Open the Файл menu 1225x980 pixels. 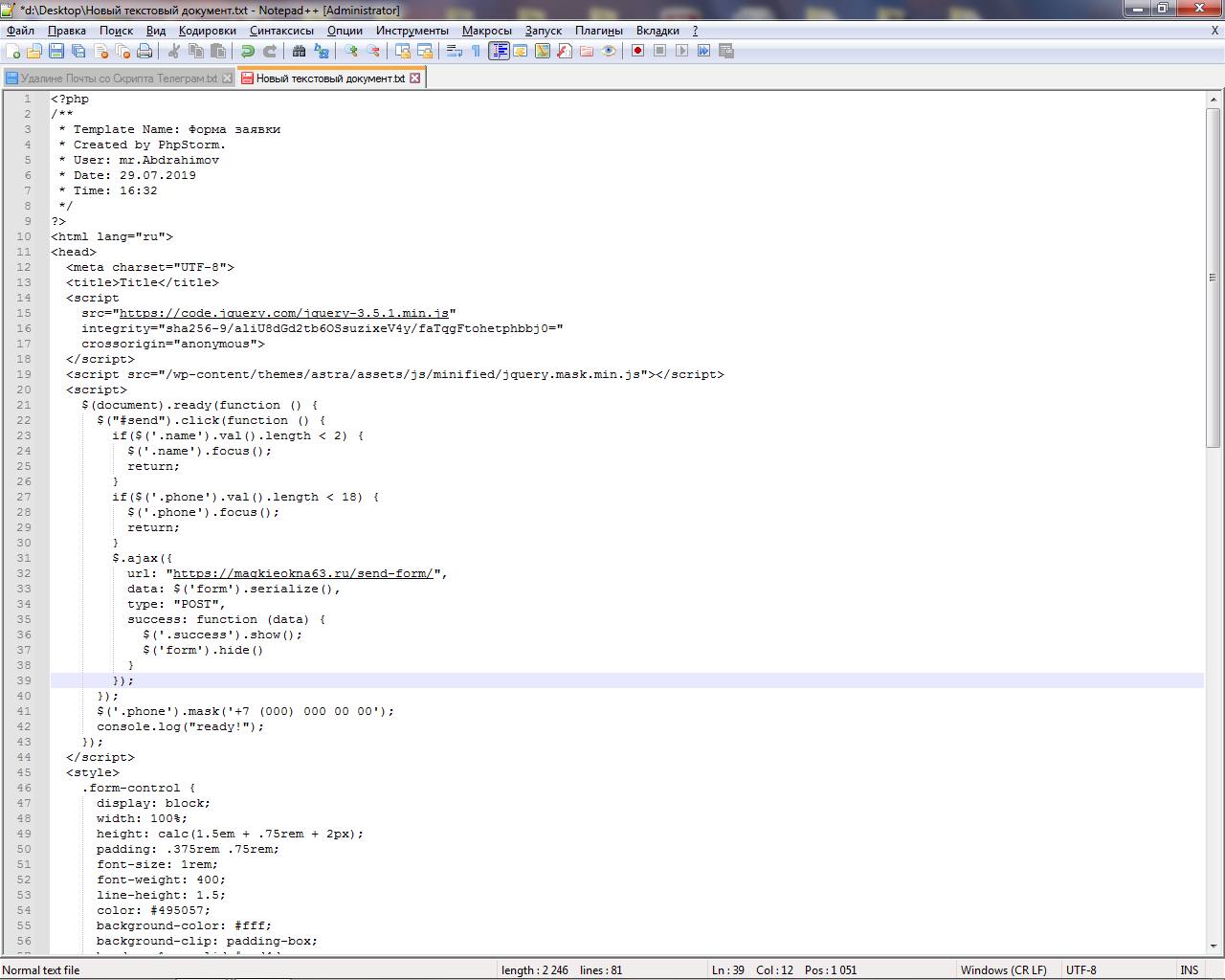point(20,31)
